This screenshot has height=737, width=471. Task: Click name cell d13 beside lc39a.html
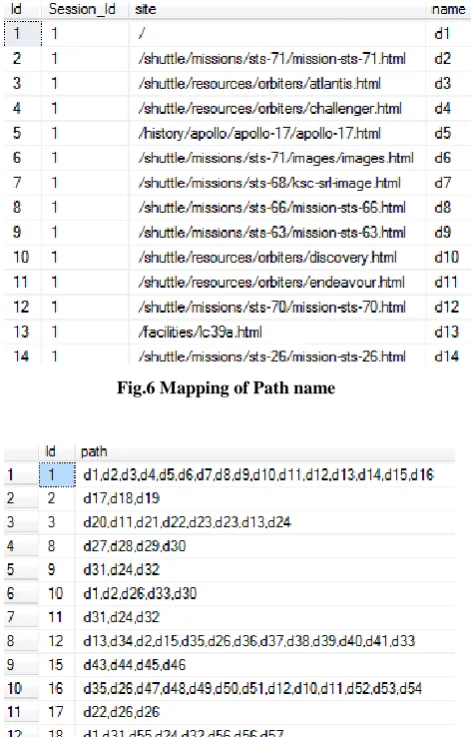click(447, 332)
